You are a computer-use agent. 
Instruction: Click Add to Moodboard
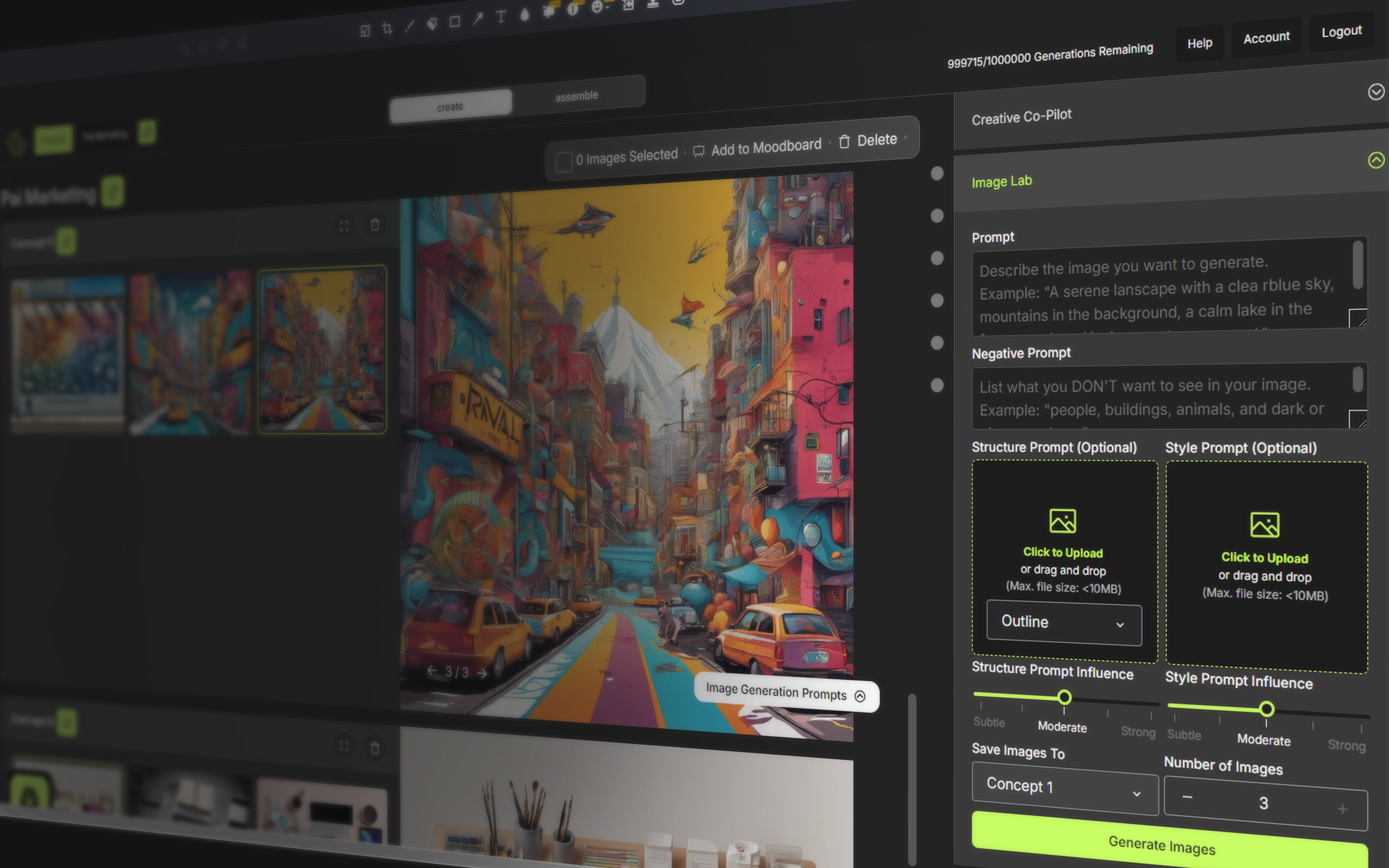pyautogui.click(x=766, y=147)
